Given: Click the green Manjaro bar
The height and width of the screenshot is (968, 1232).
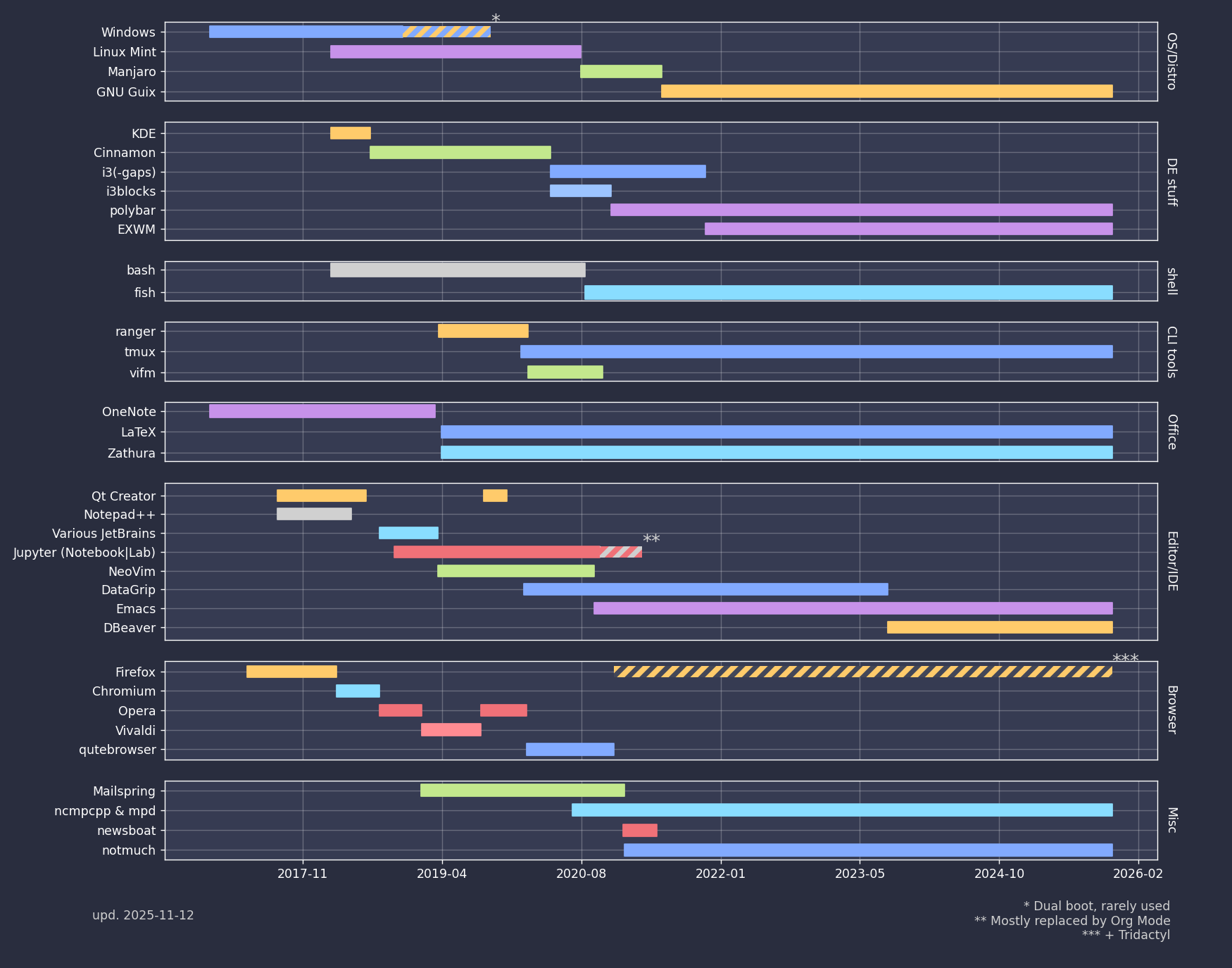Looking at the screenshot, I should point(621,72).
